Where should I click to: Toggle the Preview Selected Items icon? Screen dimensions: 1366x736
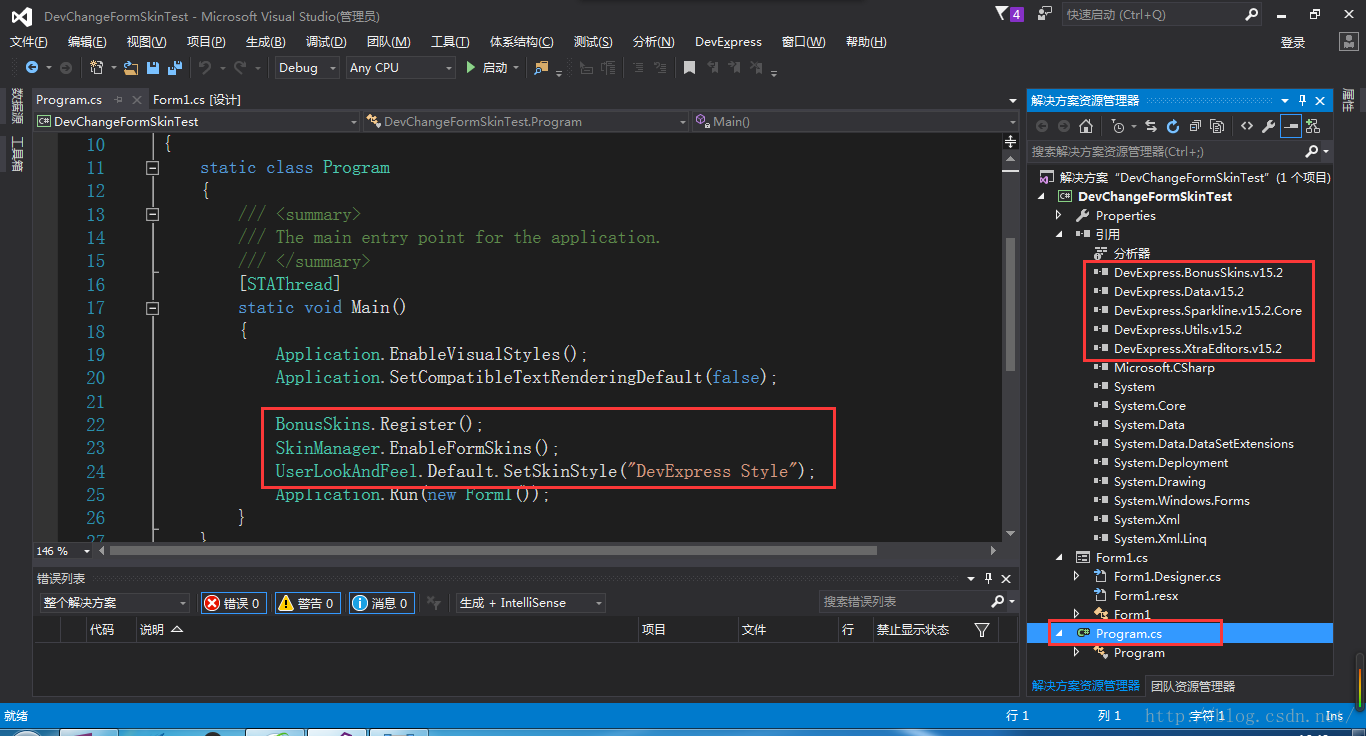[1291, 126]
